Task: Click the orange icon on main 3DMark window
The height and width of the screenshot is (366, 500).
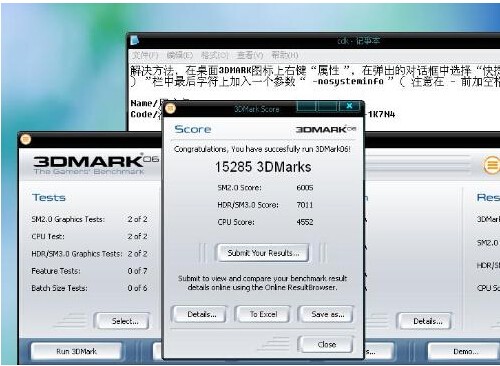Action: point(26,139)
